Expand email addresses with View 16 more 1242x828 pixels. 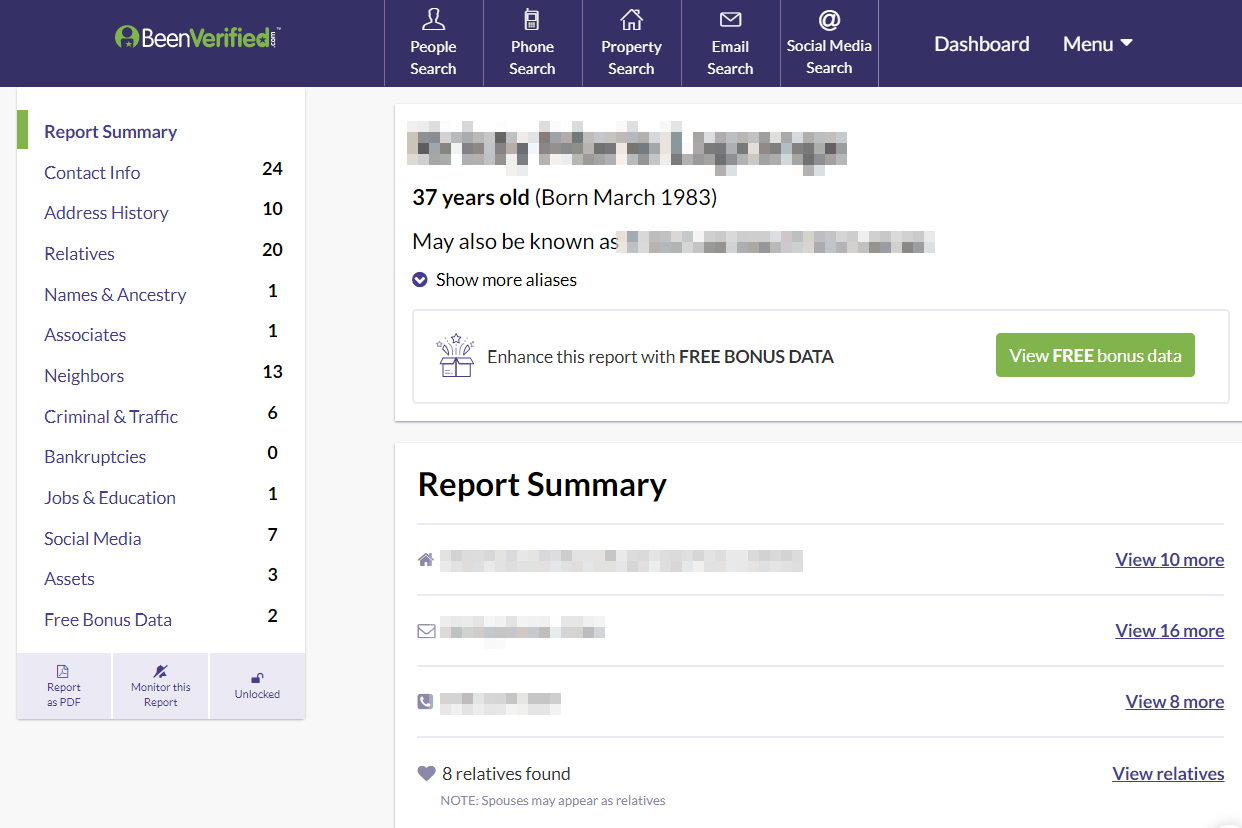[1169, 630]
